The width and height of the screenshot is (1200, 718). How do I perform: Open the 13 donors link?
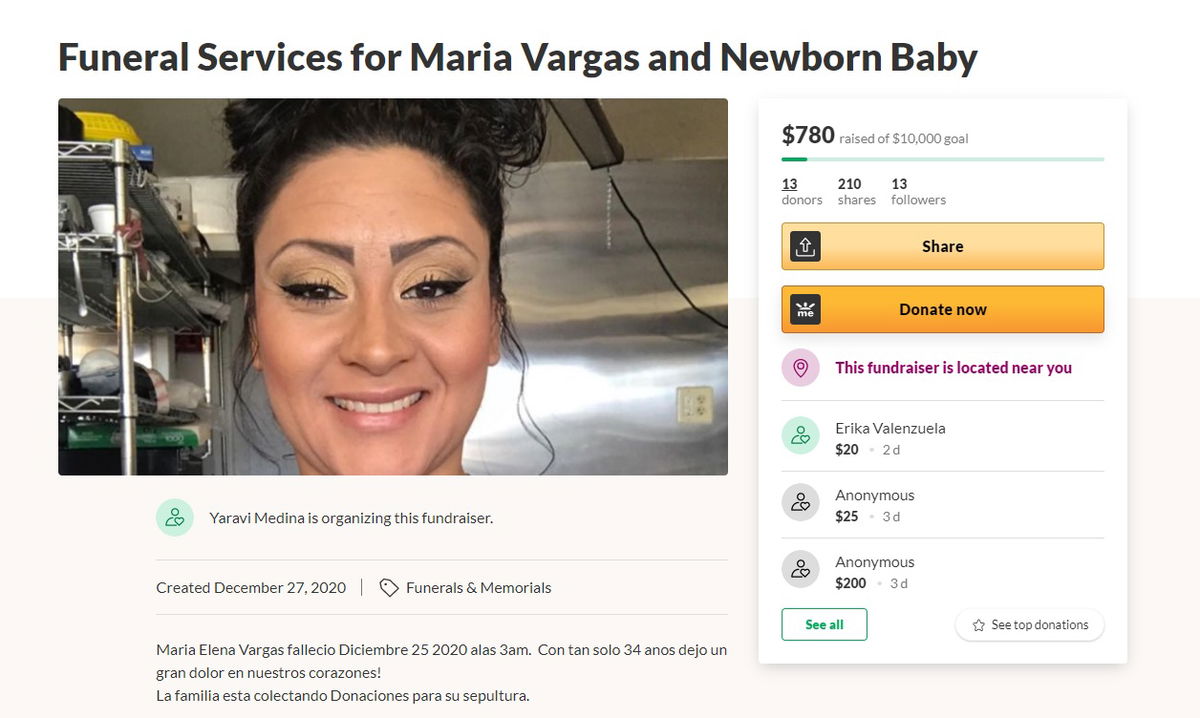802,192
